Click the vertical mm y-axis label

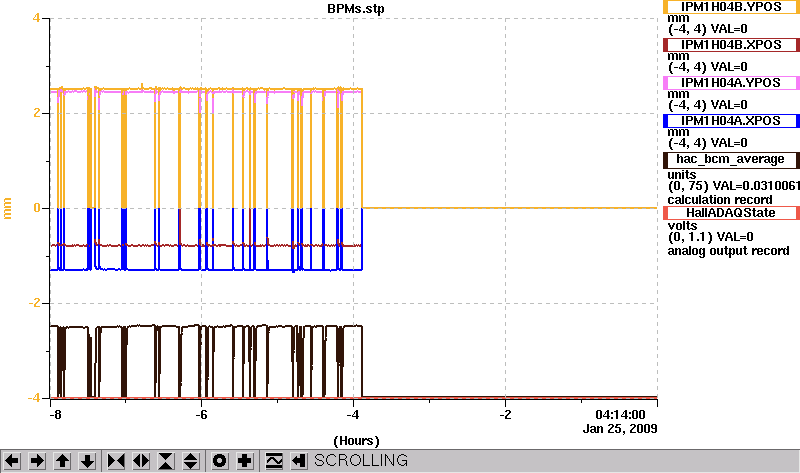tap(7, 208)
